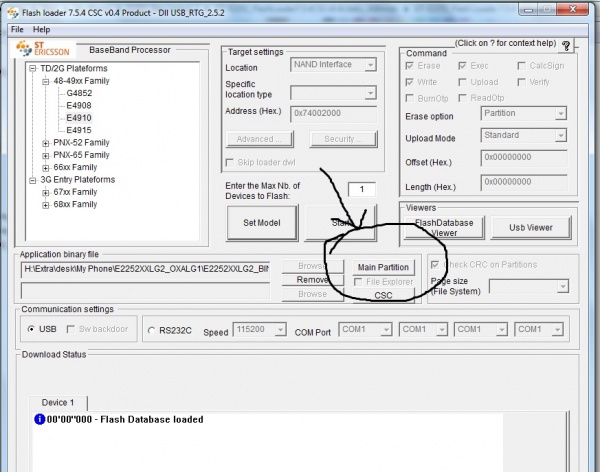Viewport: 600px width, 472px height.
Task: Toggle the BurnOtp checkbox
Action: [x=409, y=98]
